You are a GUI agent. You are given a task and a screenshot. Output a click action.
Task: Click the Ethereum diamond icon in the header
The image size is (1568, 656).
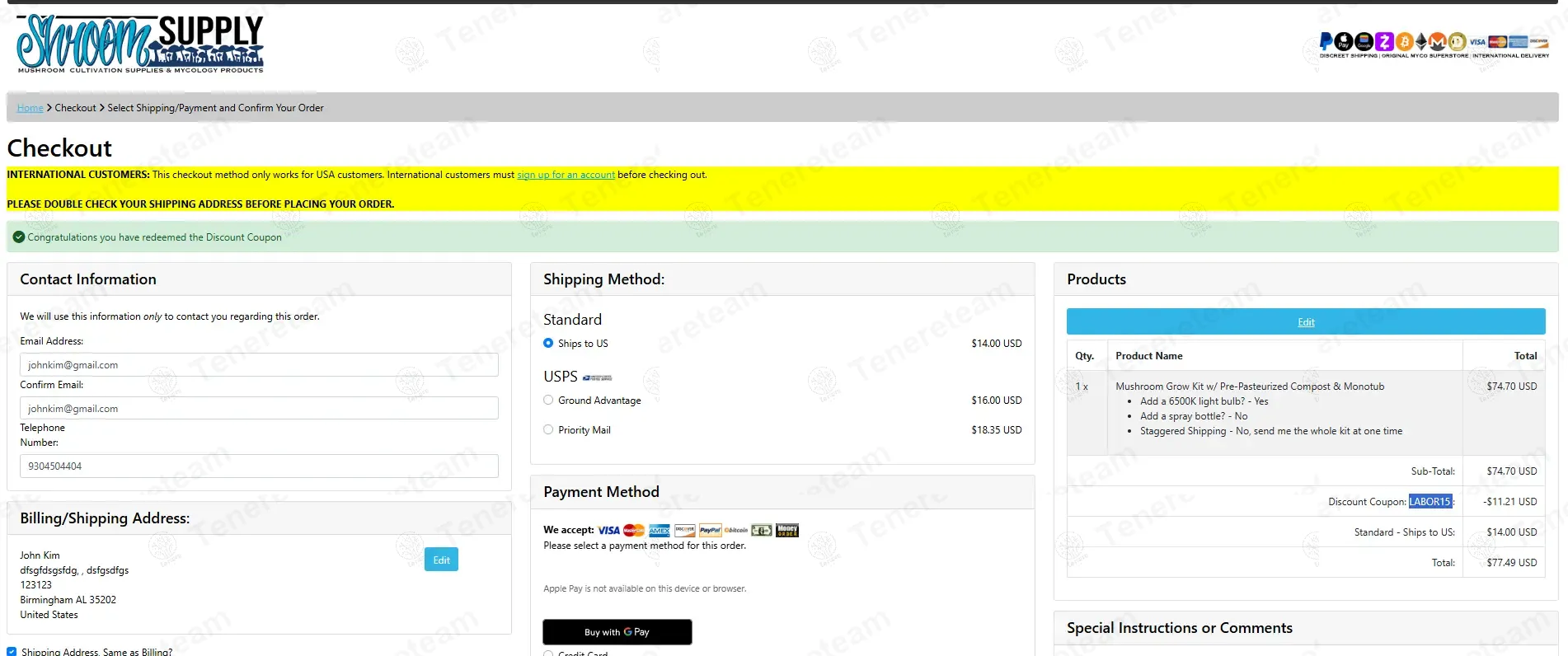pyautogui.click(x=1421, y=42)
